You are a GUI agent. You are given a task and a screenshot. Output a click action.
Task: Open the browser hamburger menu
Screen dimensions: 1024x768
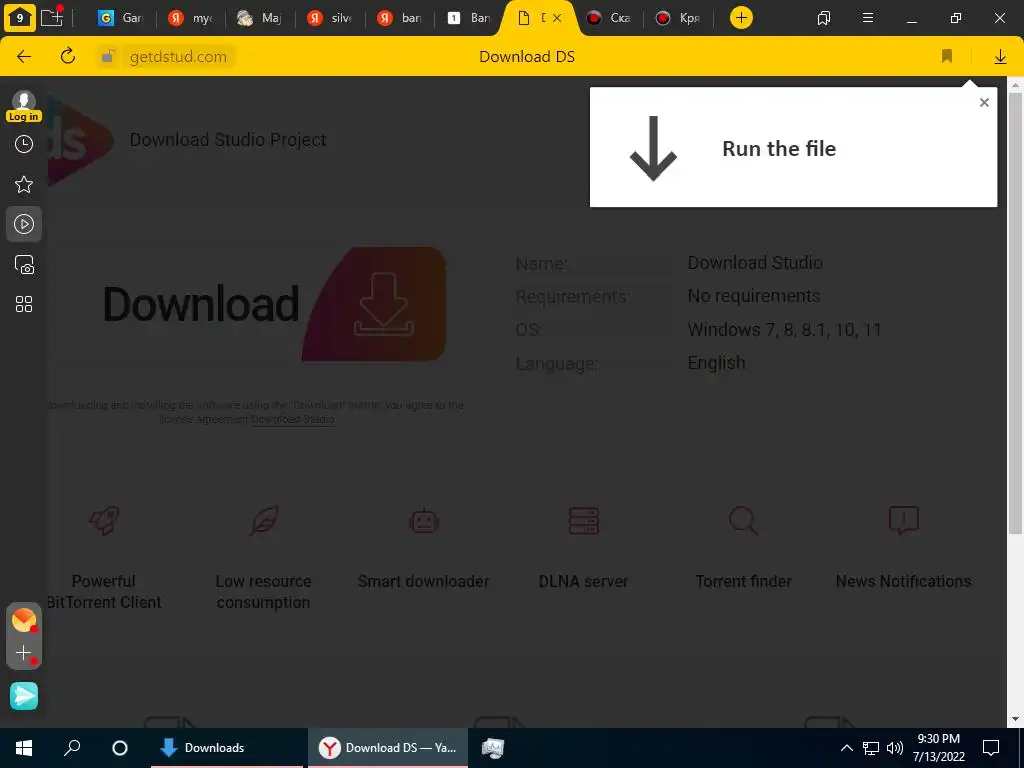pyautogui.click(x=868, y=18)
